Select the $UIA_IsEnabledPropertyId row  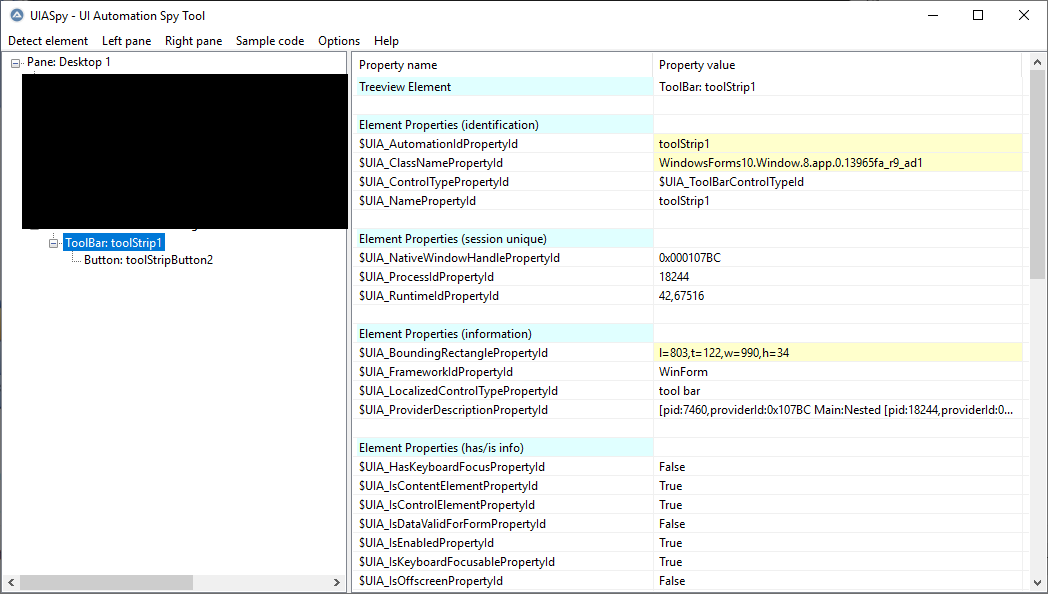pyautogui.click(x=688, y=543)
